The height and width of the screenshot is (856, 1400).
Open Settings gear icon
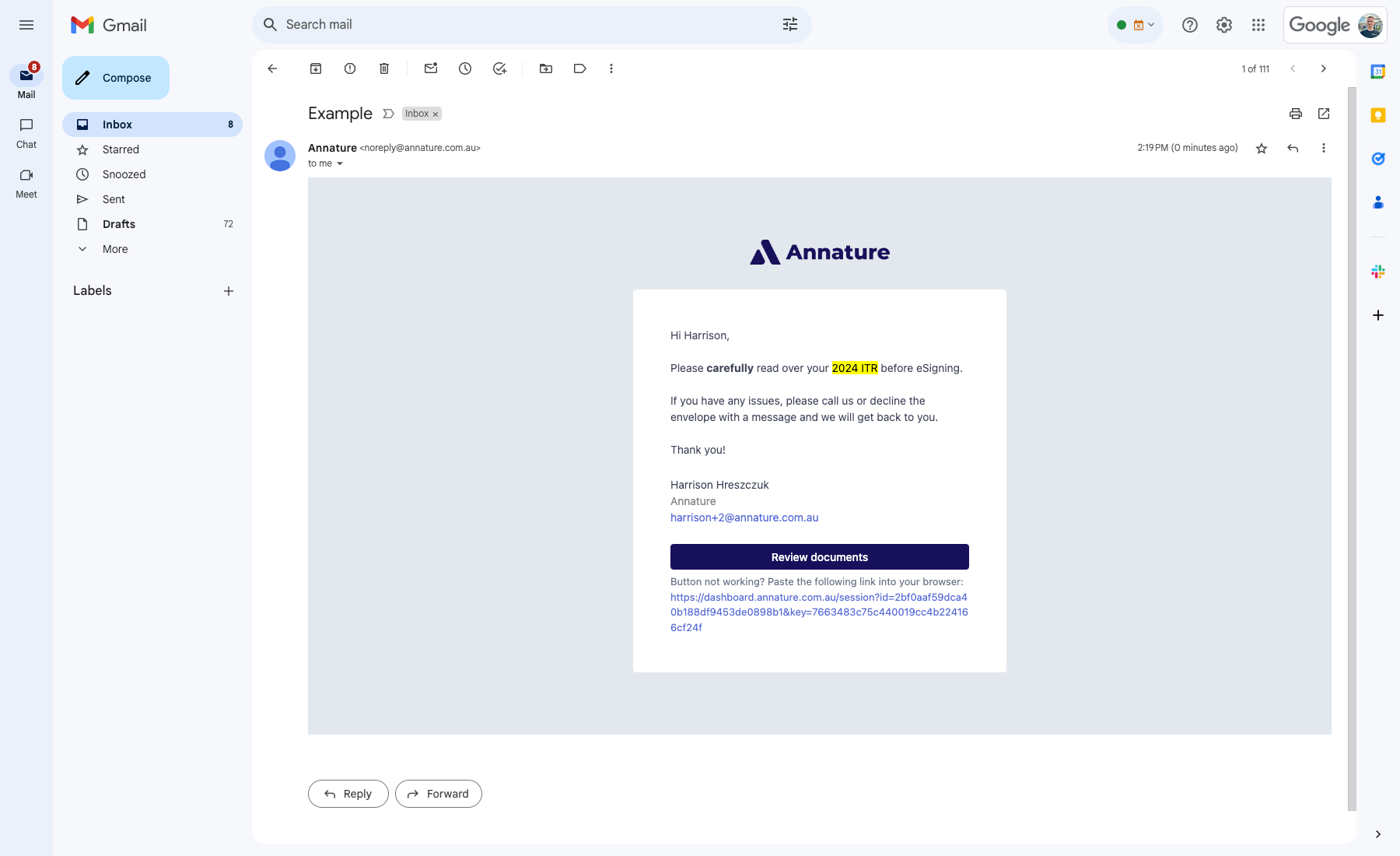tap(1224, 25)
